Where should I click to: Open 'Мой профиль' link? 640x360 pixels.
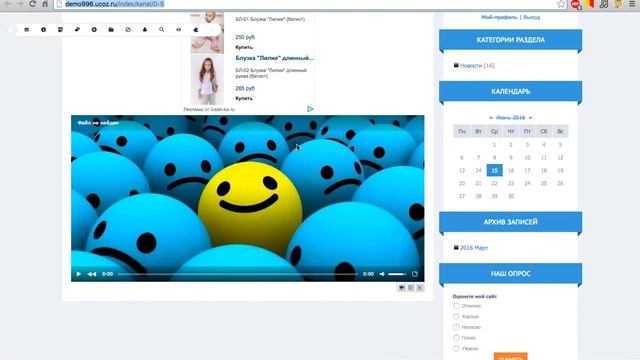pyautogui.click(x=499, y=17)
